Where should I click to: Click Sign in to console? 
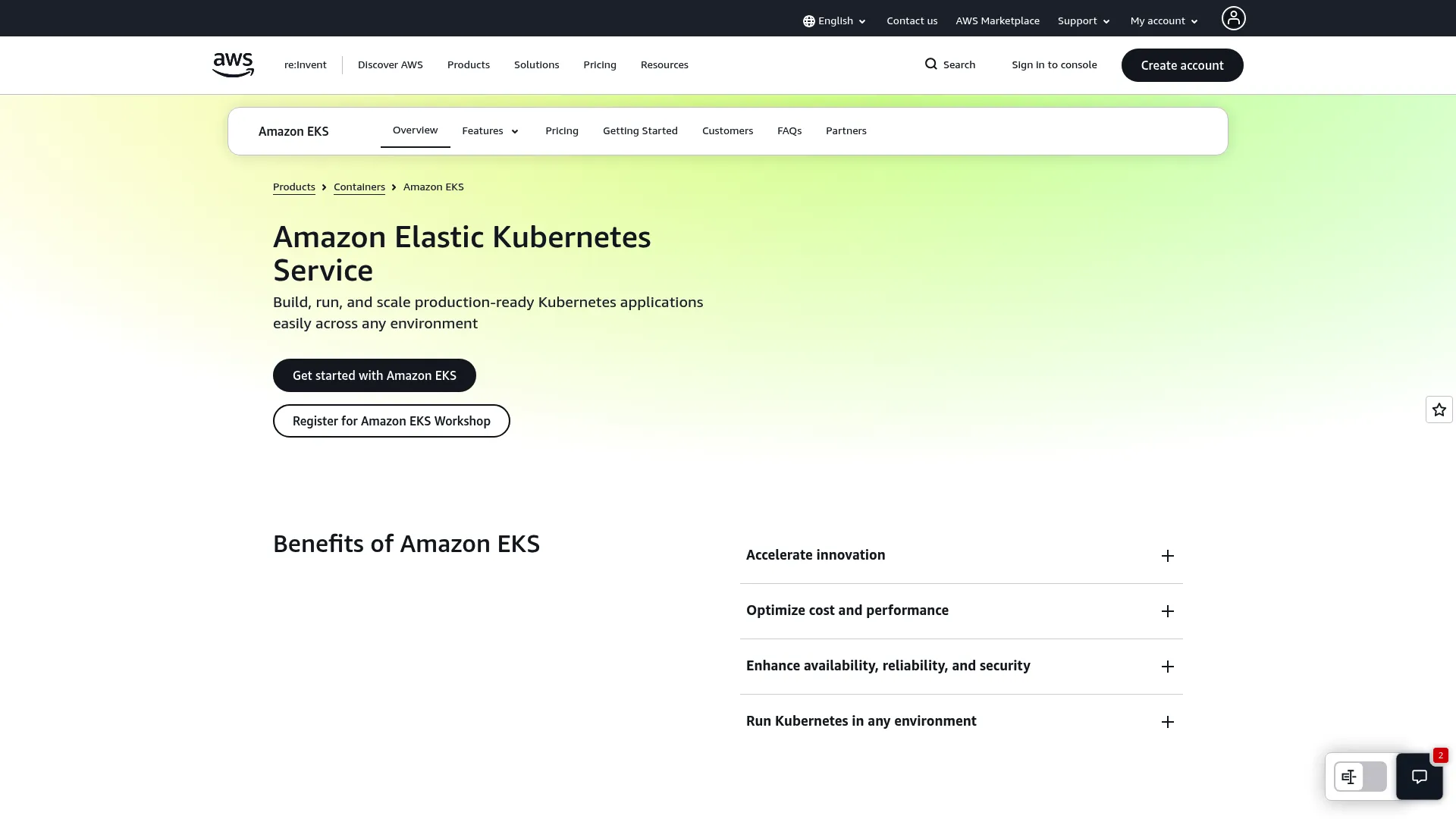pos(1054,65)
